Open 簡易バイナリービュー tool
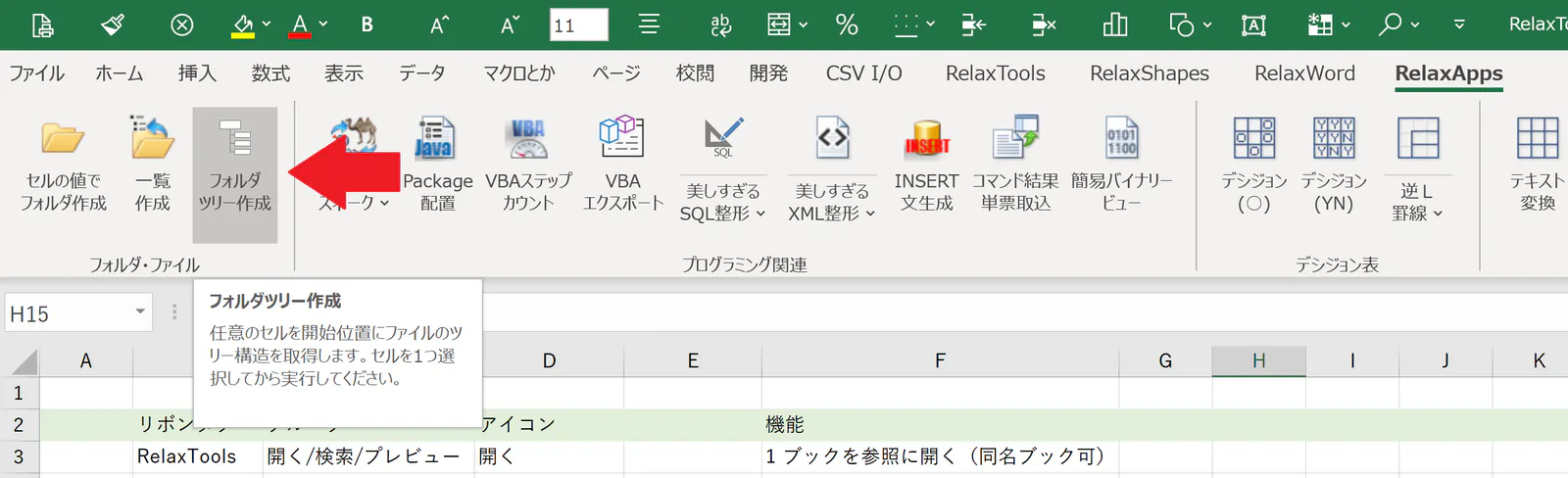Screen dimensions: 1568x478 pyautogui.click(x=1121, y=165)
